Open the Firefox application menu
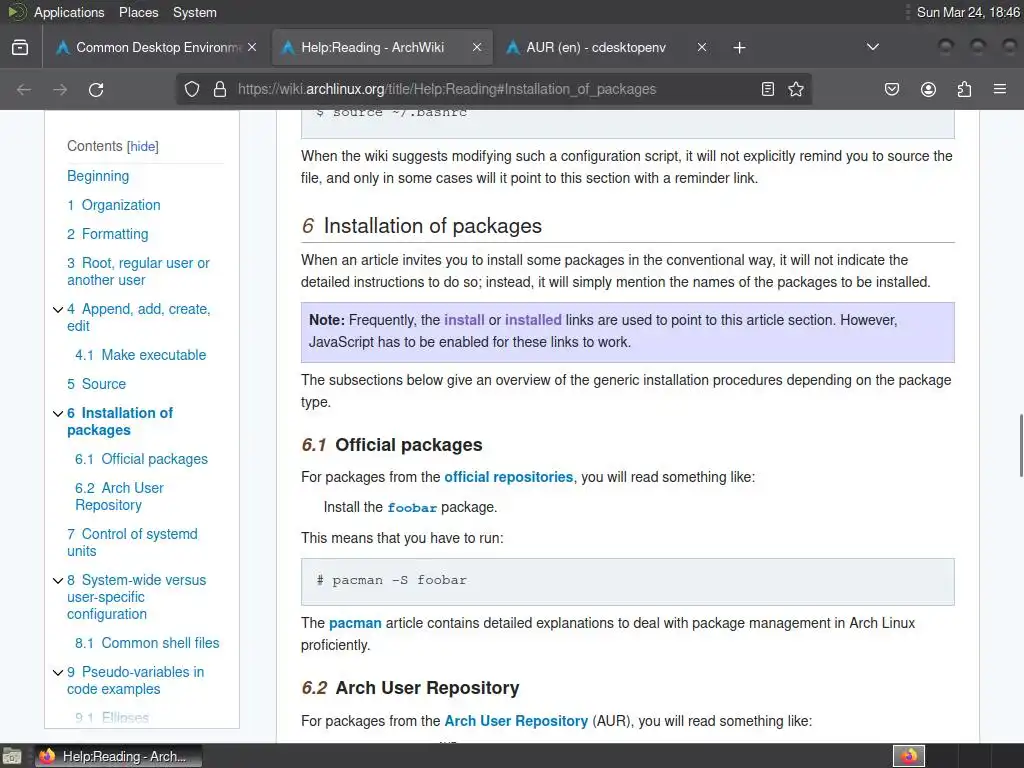 [1000, 89]
